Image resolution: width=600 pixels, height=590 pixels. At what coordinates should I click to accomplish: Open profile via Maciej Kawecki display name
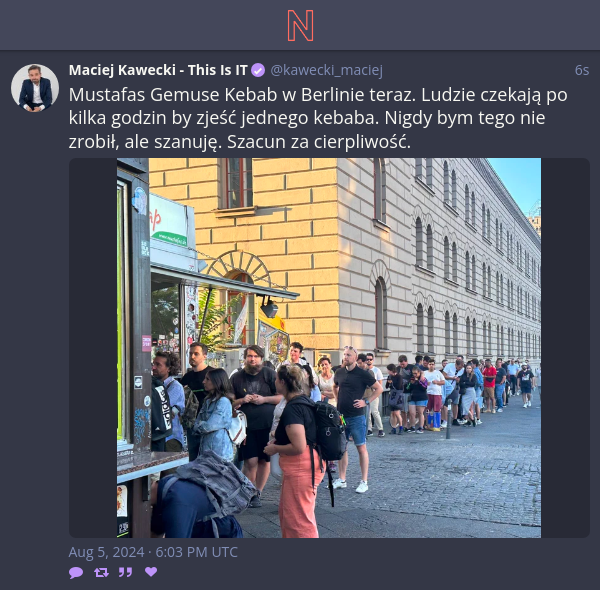point(158,70)
